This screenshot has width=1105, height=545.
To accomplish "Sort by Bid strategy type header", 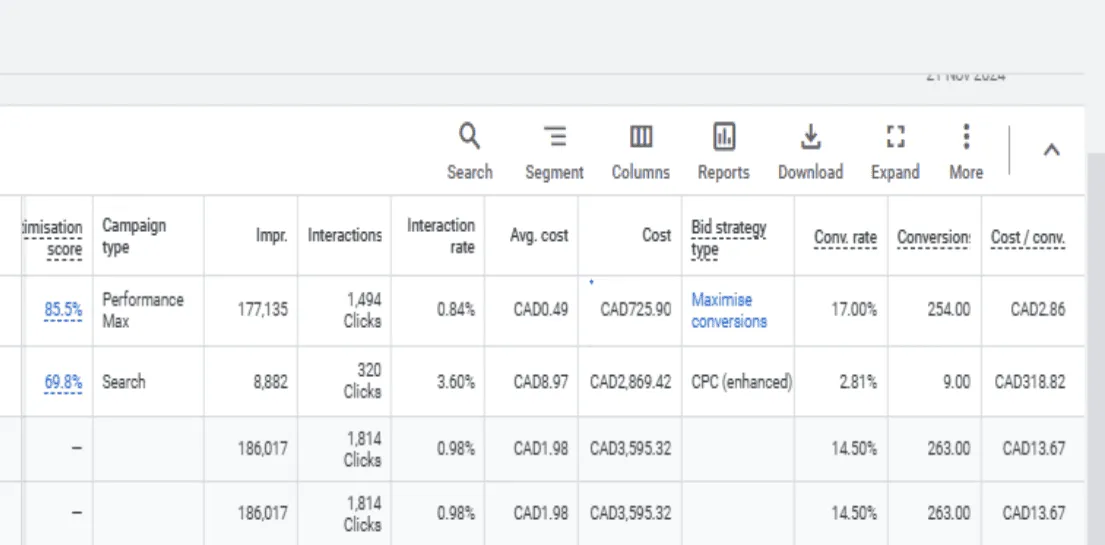I will tap(729, 238).
